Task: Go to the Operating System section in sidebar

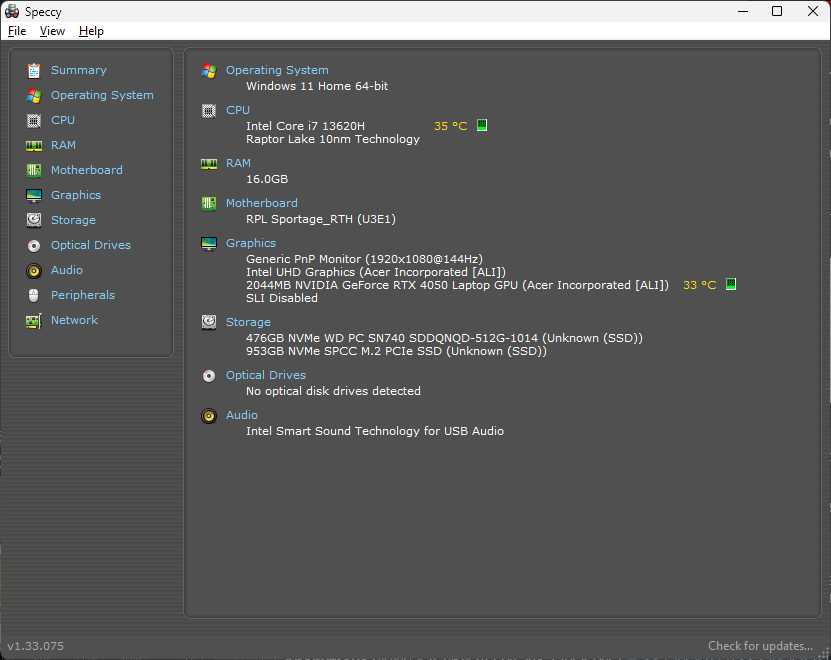Action: click(102, 95)
